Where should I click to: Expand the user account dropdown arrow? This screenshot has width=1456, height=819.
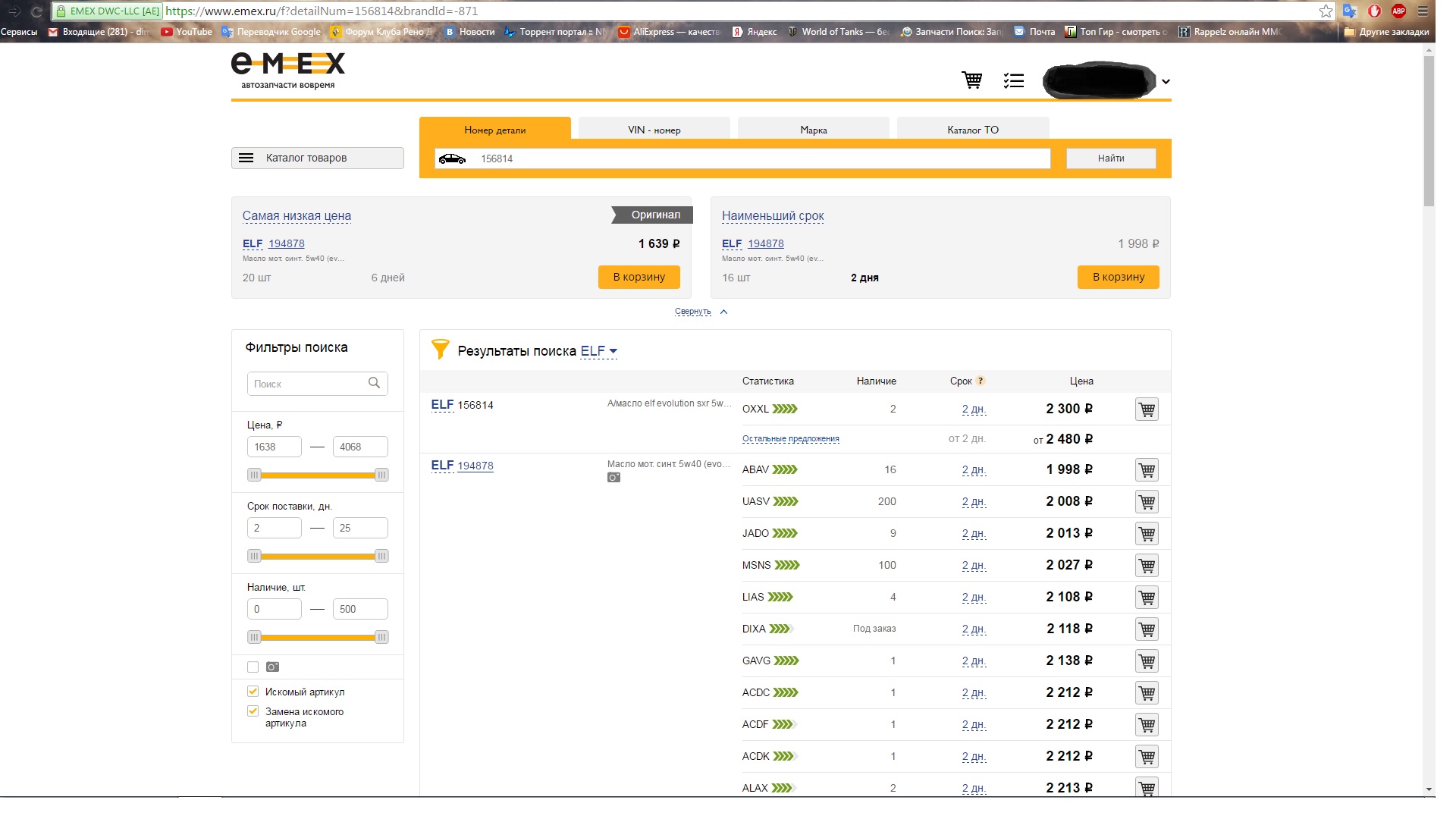click(1166, 82)
